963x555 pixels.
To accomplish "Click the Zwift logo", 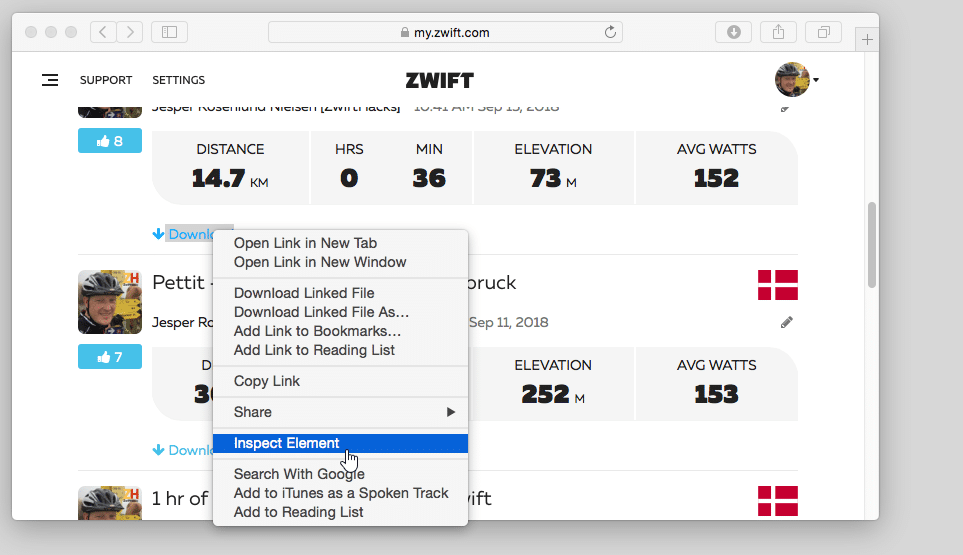I will [x=440, y=80].
